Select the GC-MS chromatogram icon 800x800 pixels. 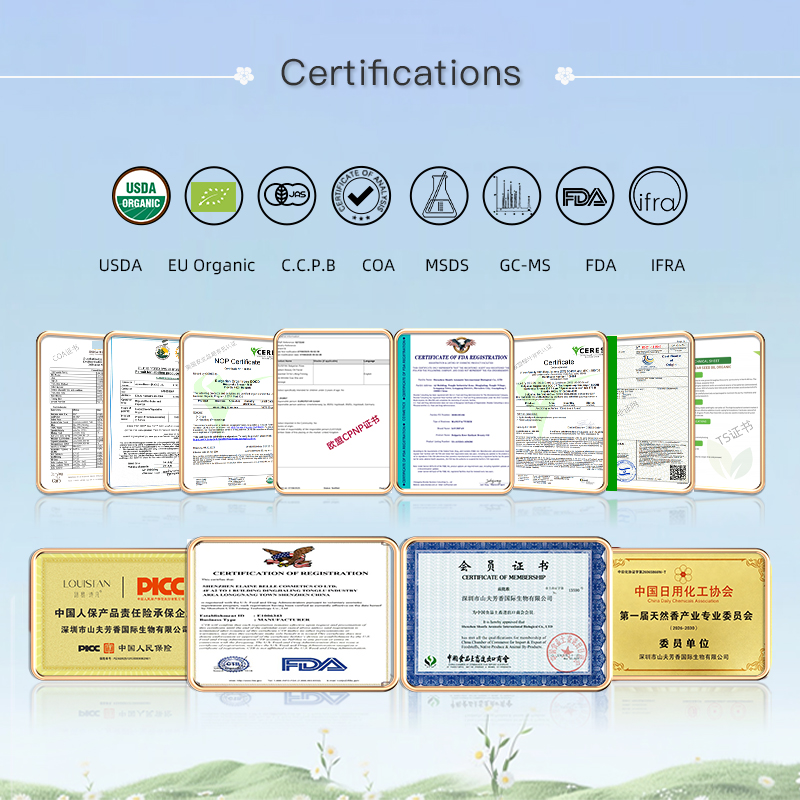[512, 195]
